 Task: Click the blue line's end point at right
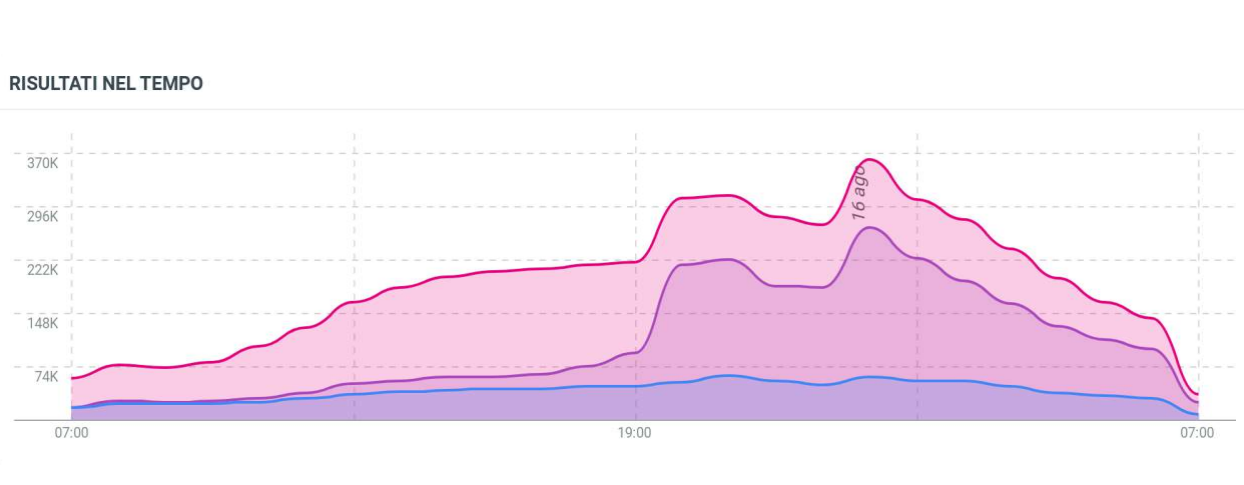click(1197, 414)
